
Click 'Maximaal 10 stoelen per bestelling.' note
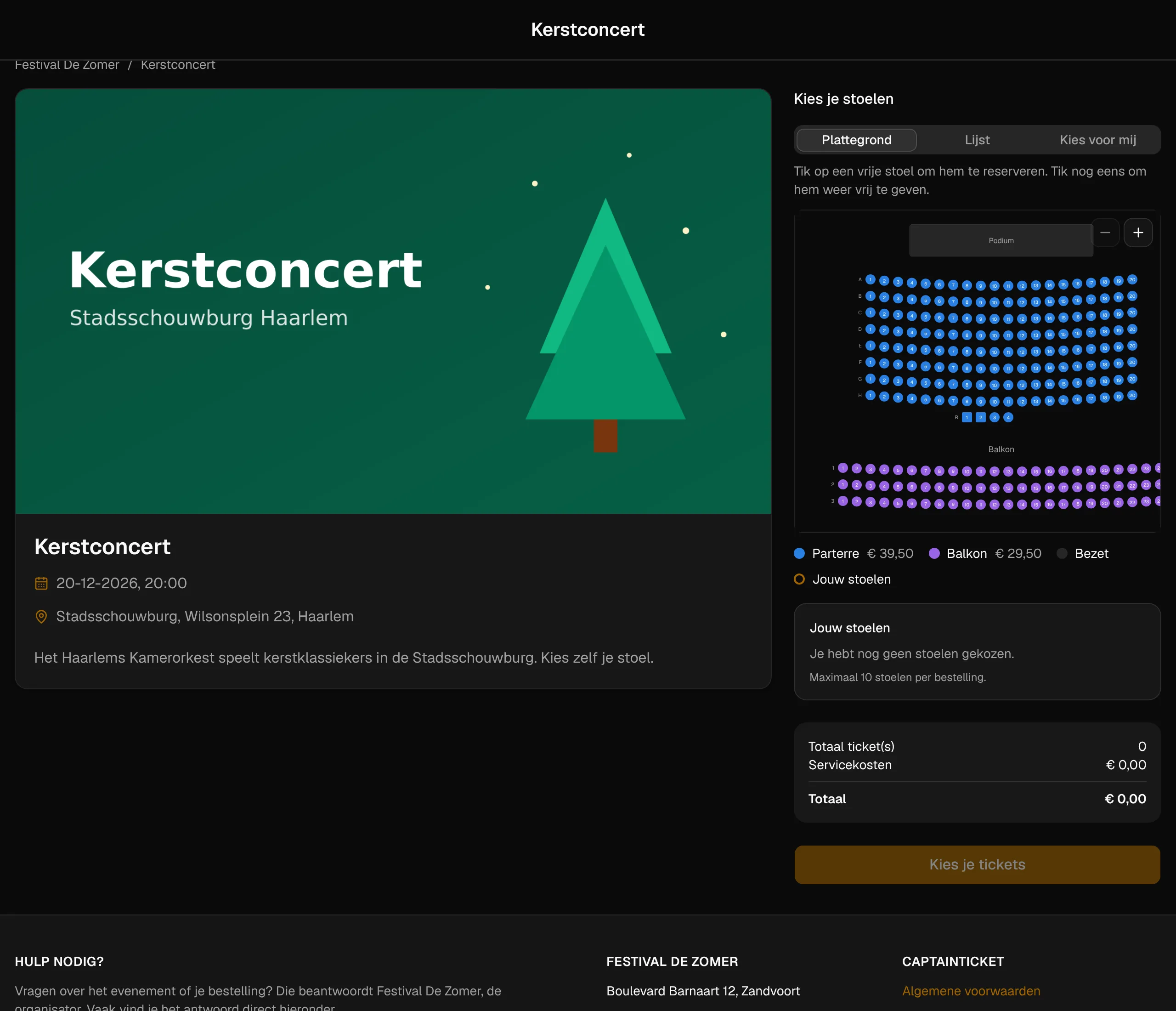pos(897,677)
